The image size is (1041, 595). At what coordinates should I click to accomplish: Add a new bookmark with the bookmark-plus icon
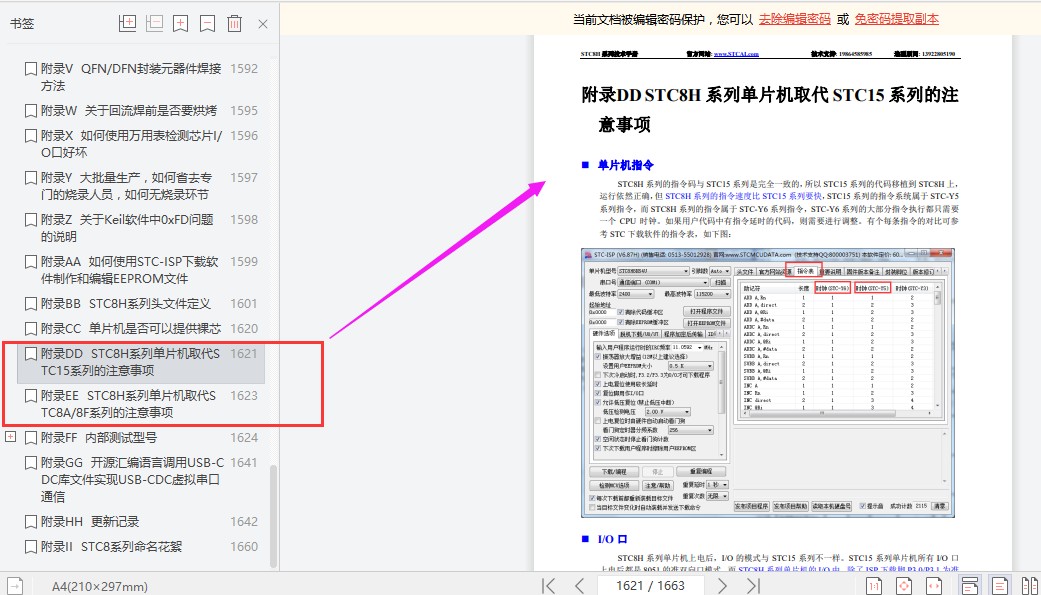pos(181,23)
